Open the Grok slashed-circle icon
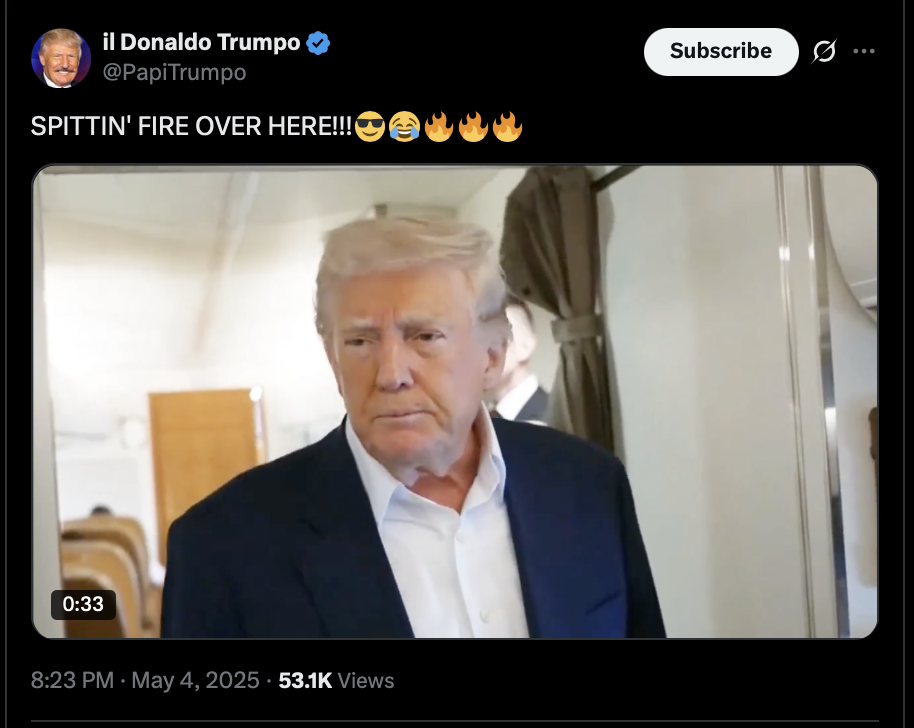The height and width of the screenshot is (728, 914). pyautogui.click(x=824, y=51)
